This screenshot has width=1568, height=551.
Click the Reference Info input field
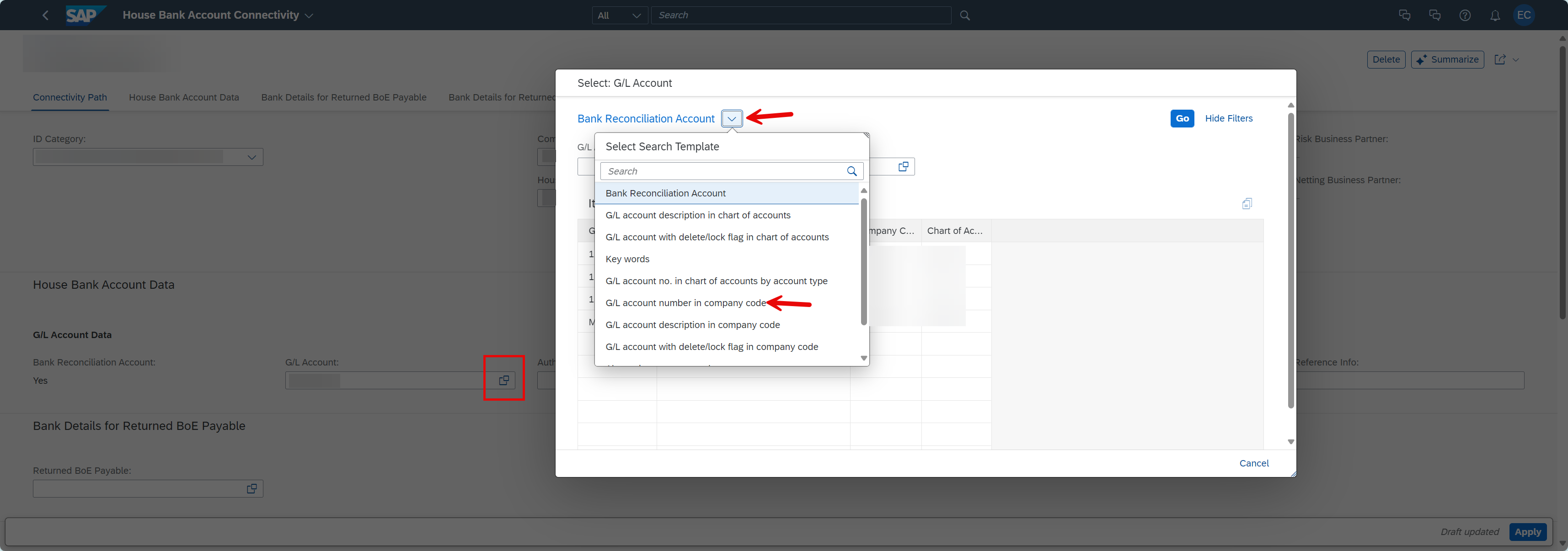1408,380
